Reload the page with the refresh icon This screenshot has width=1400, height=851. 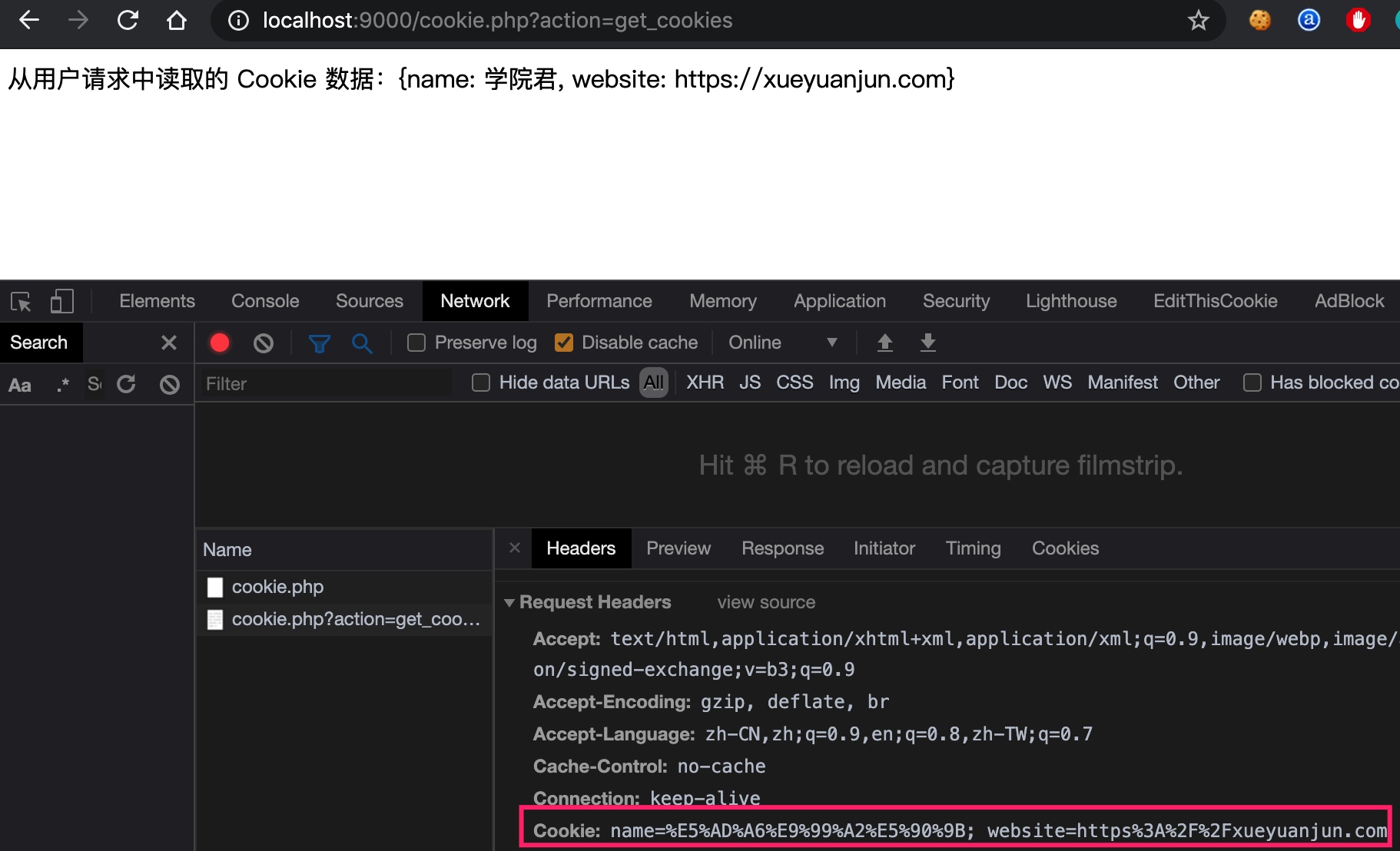point(128,21)
